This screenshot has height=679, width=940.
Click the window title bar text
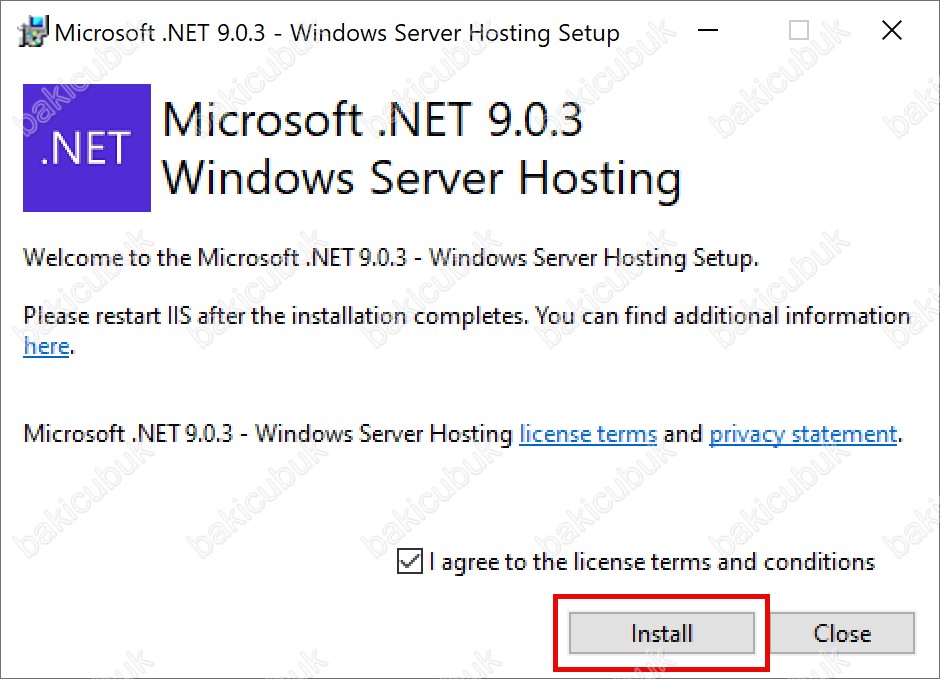tap(337, 32)
